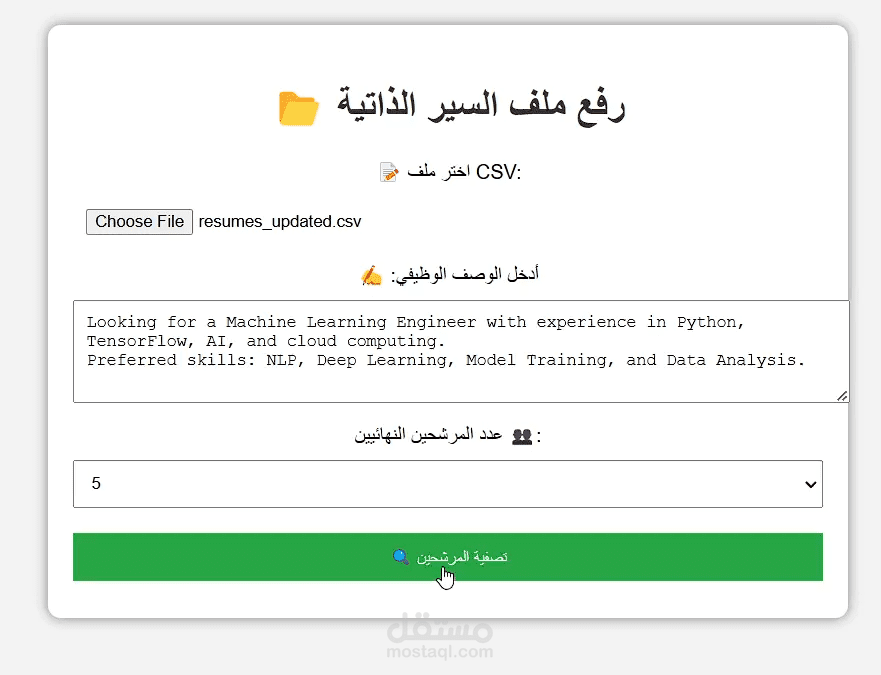Select the value 5 in the combo box
The width and height of the screenshot is (881, 675).
click(x=96, y=483)
